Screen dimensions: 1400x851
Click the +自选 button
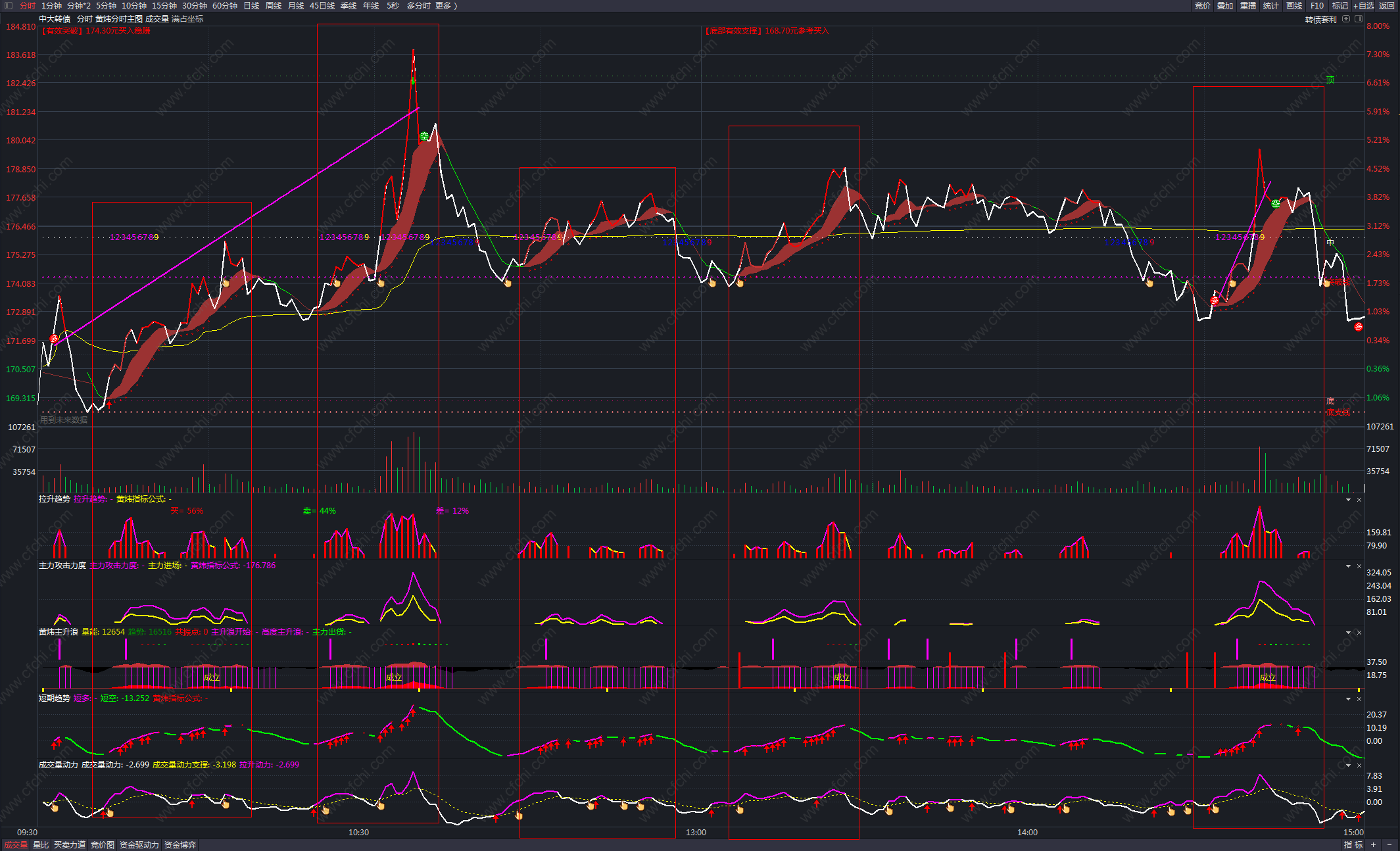click(x=1364, y=5)
